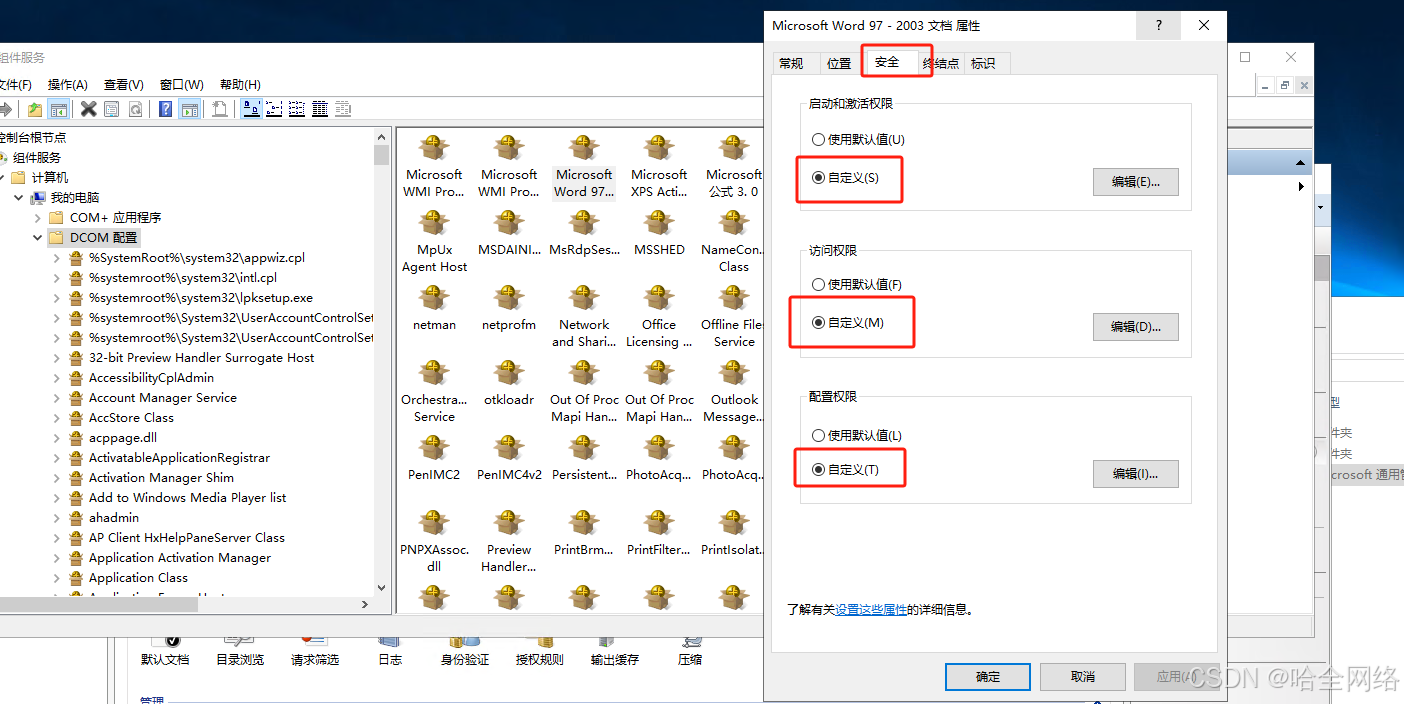The height and width of the screenshot is (704, 1404).
Task: Open the 帮助(H) menu
Action: (x=240, y=84)
